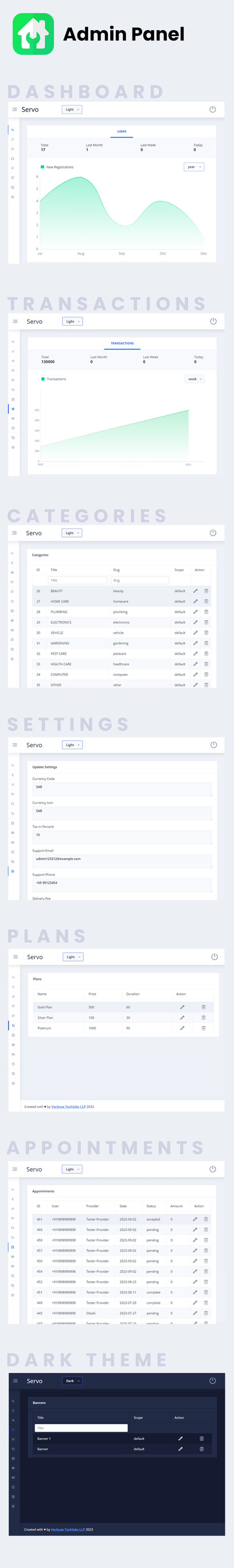Screen dimensions: 234x1568
Task: Edit appointment 461 with pencil icon
Action: 195,1219
